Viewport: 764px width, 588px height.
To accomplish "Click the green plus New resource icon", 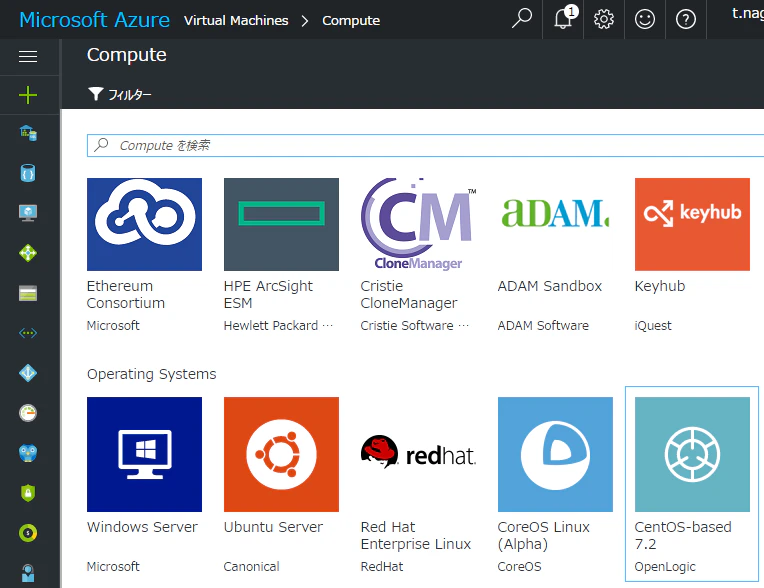I will (x=28, y=95).
